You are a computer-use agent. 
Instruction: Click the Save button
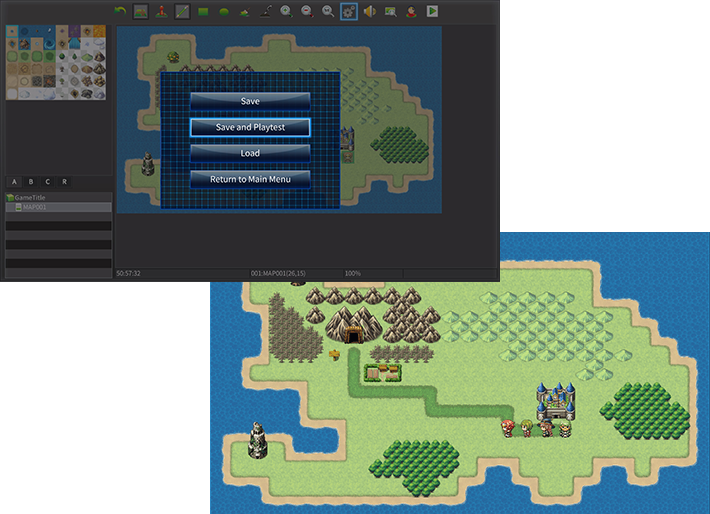pyautogui.click(x=250, y=101)
